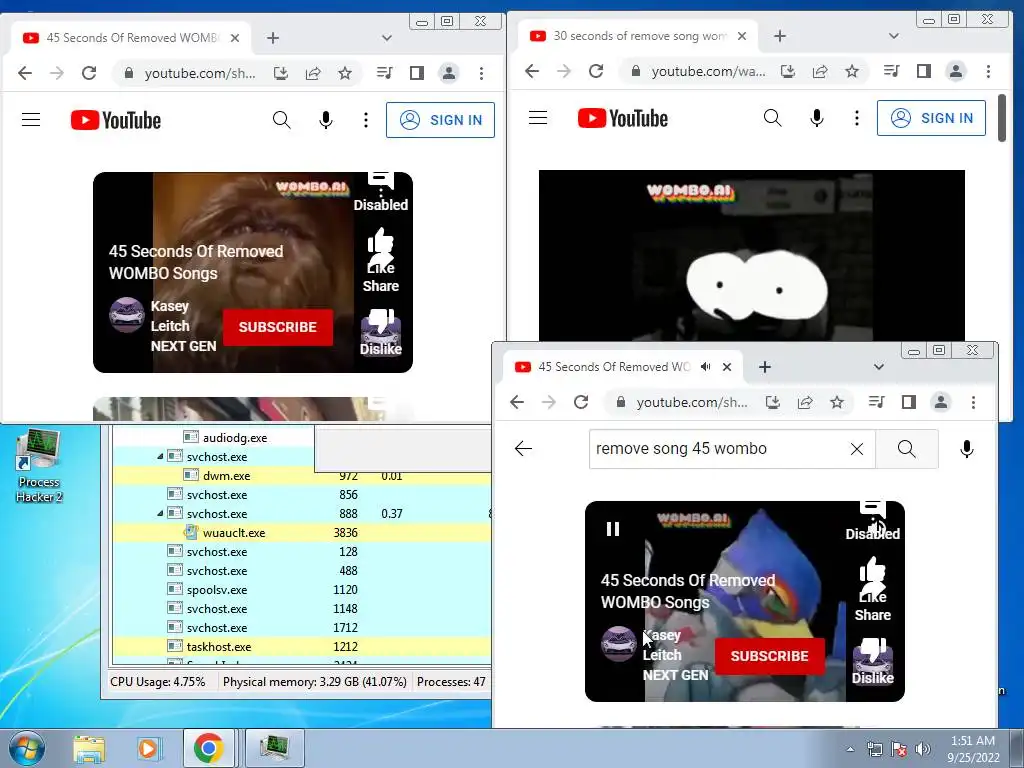Click SIGN IN in top-right YouTube window

click(x=931, y=118)
